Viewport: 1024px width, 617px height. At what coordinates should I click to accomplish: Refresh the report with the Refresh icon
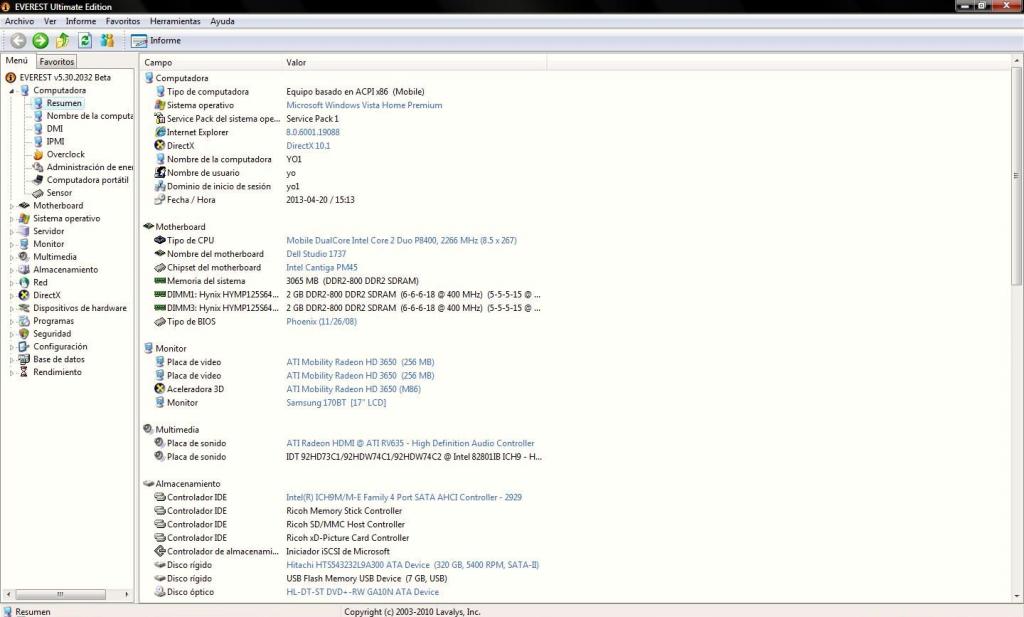(85, 40)
